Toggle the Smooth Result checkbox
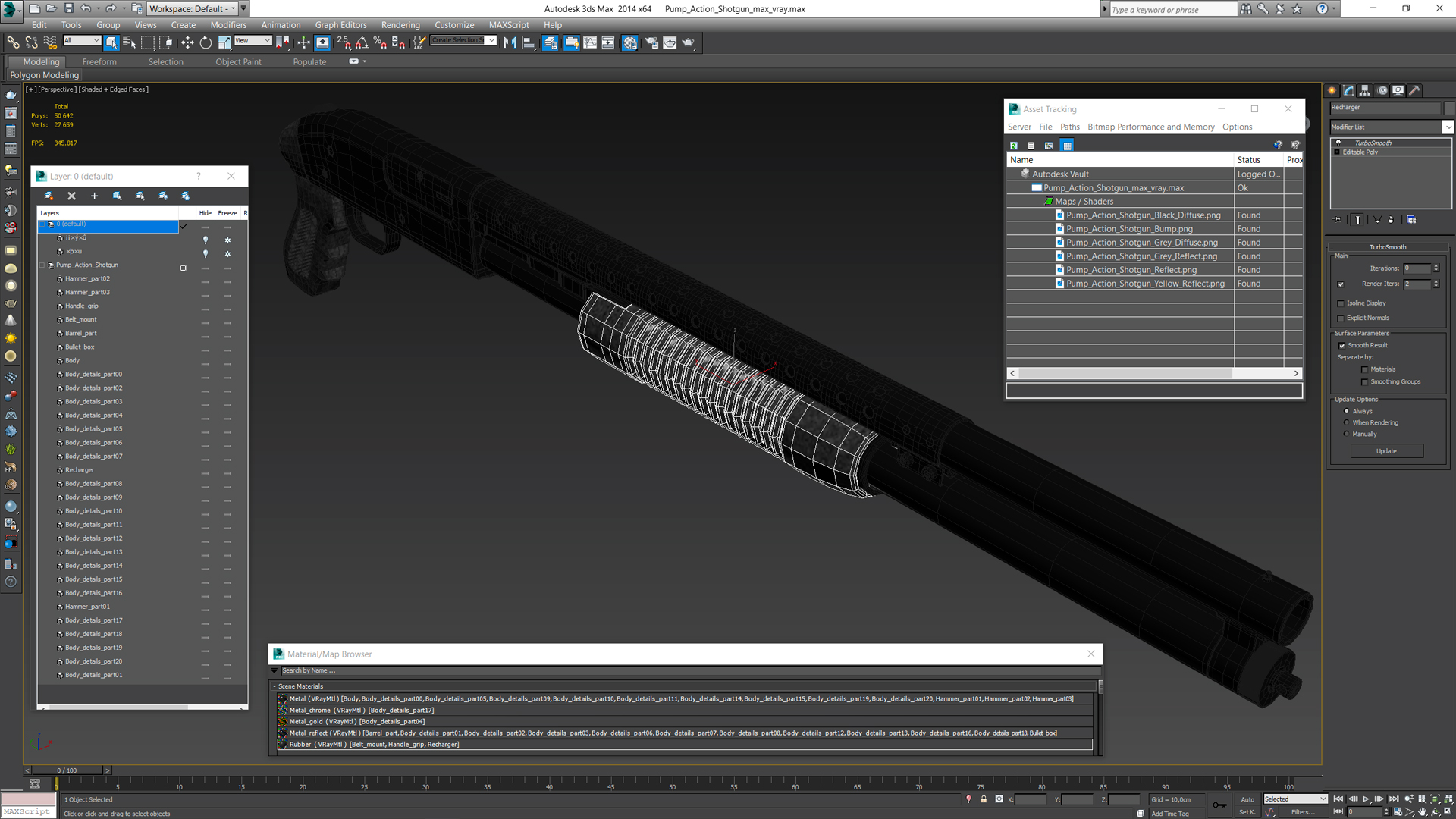The image size is (1456, 819). pyautogui.click(x=1341, y=346)
